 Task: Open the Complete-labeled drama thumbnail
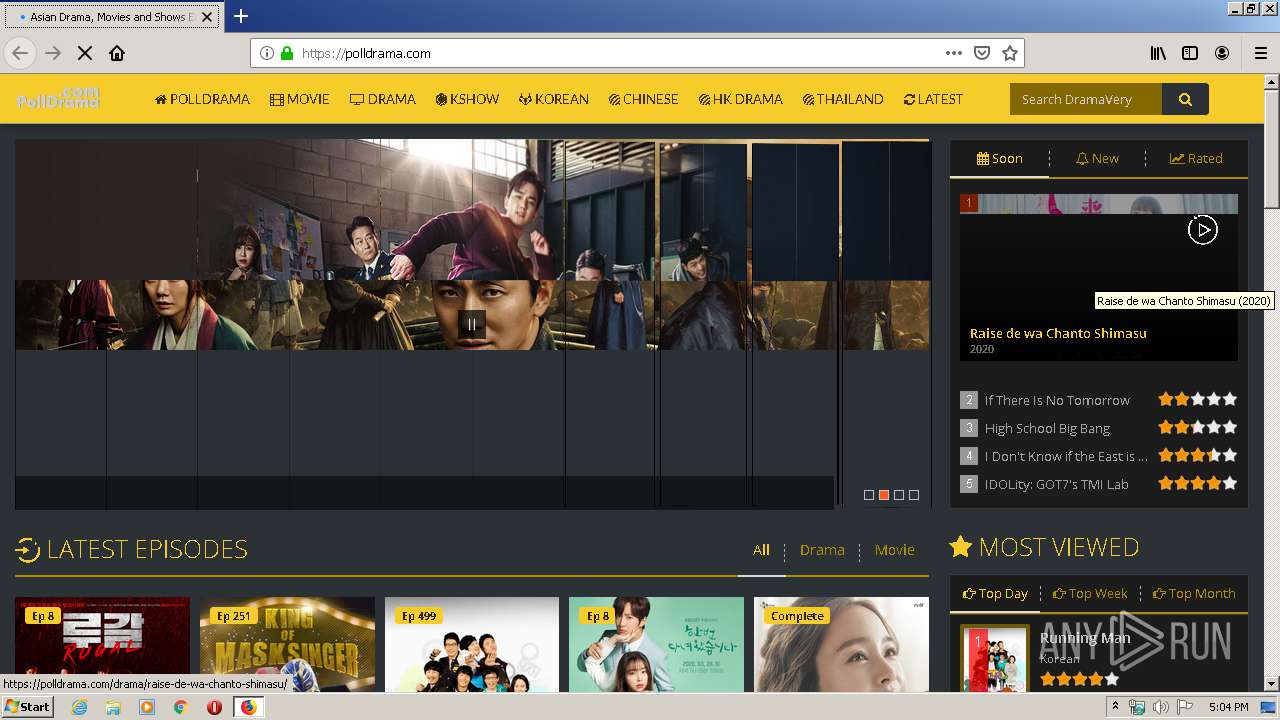841,645
